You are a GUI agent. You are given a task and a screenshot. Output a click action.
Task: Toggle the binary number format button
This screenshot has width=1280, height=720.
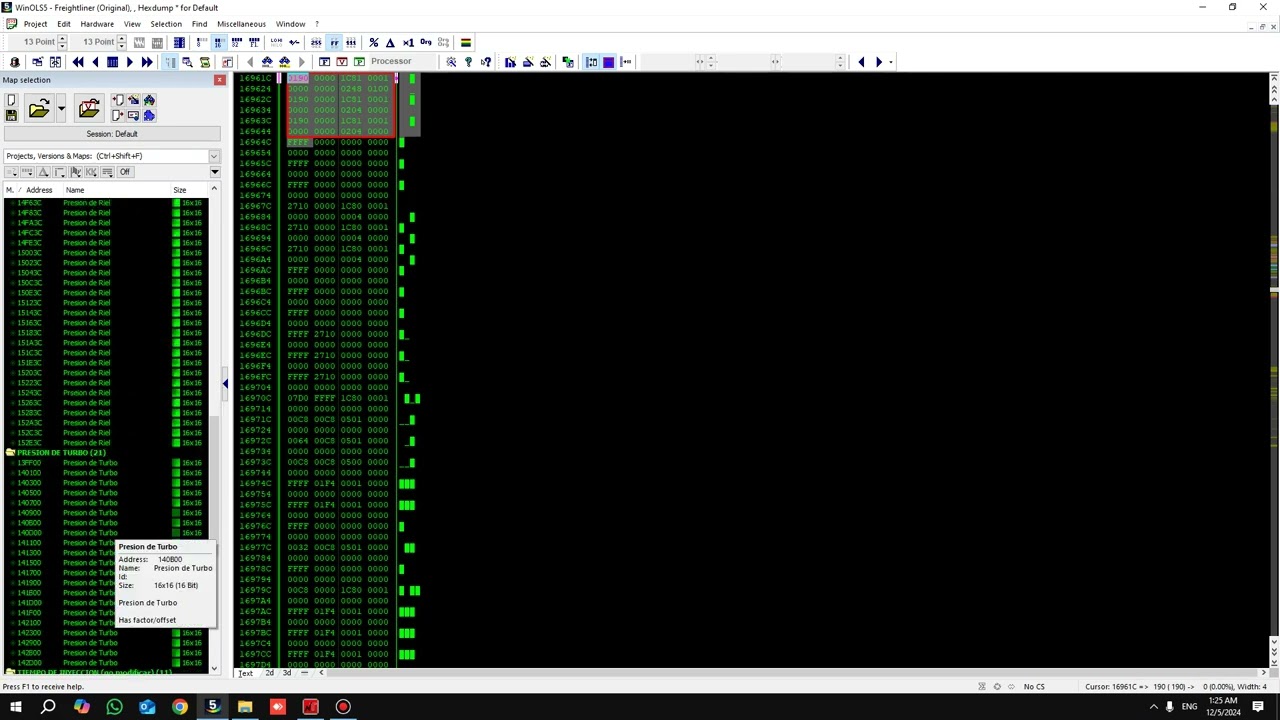coord(351,43)
